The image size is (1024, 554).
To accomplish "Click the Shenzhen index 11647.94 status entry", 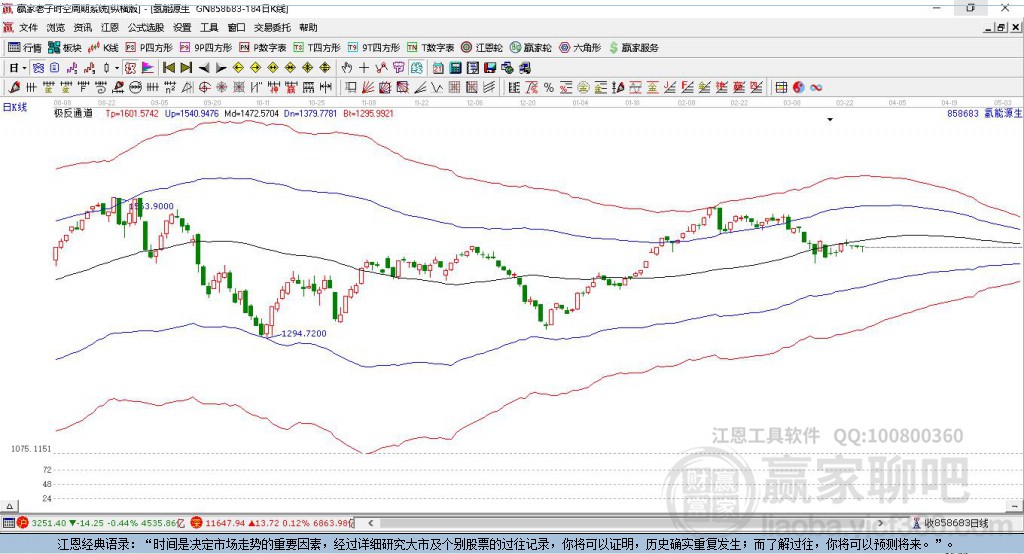I will point(271,523).
